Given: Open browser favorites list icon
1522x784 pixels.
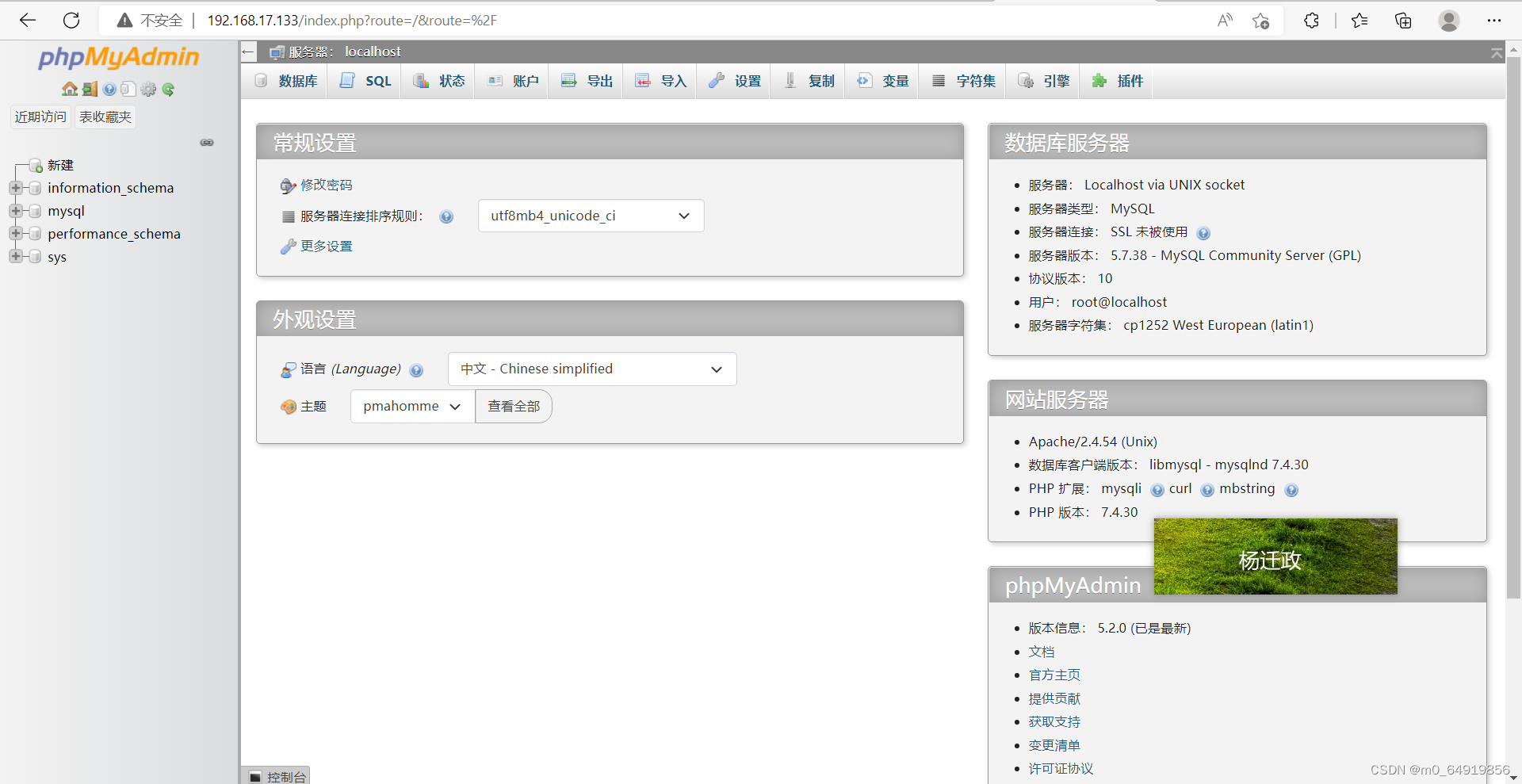Looking at the screenshot, I should click(x=1359, y=21).
